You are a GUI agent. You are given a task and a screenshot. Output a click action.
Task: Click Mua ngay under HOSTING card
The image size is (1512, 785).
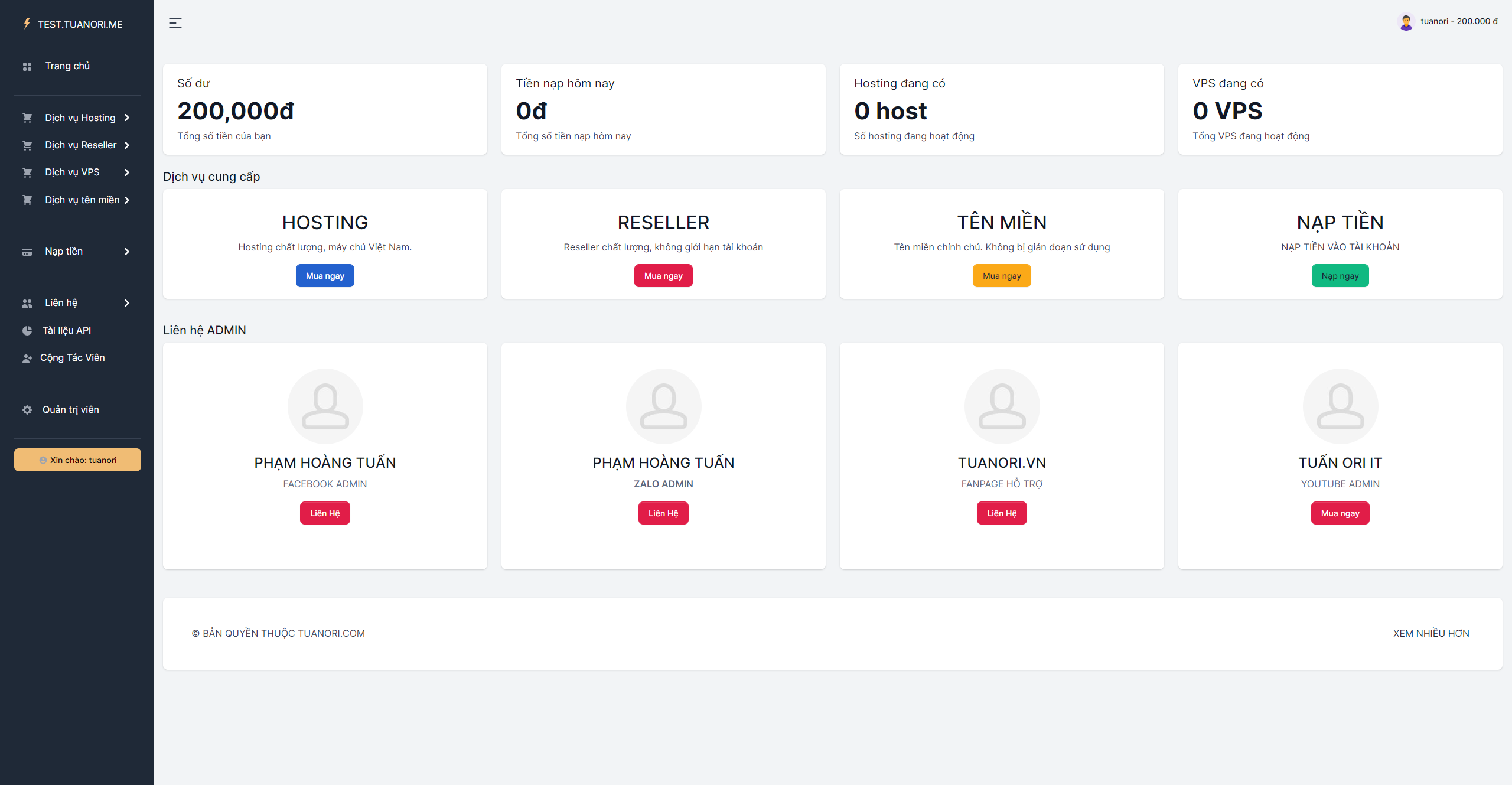click(325, 275)
